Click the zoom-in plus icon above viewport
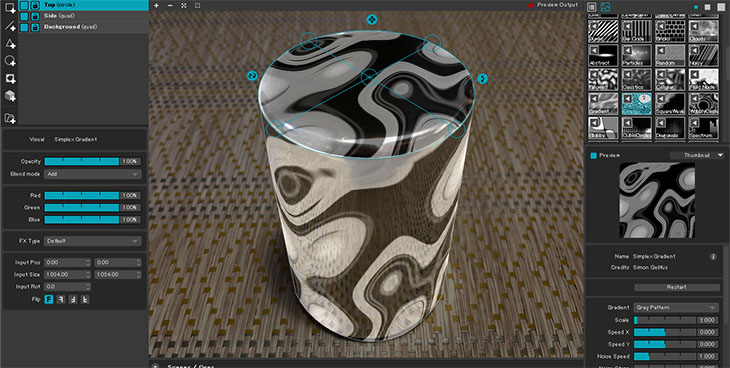730x368 pixels. coord(156,6)
